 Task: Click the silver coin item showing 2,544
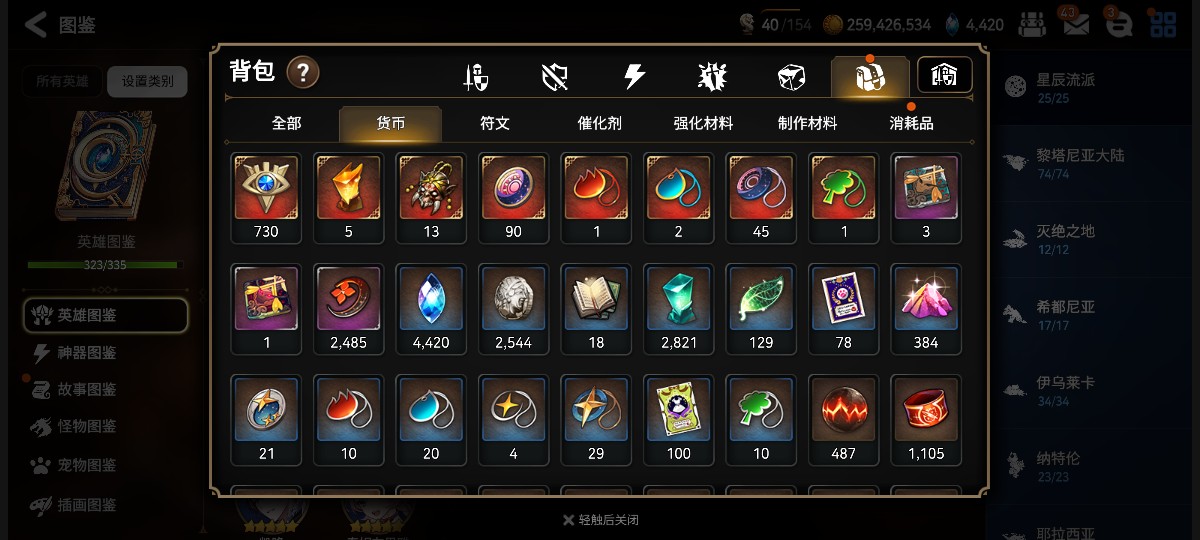click(x=513, y=308)
